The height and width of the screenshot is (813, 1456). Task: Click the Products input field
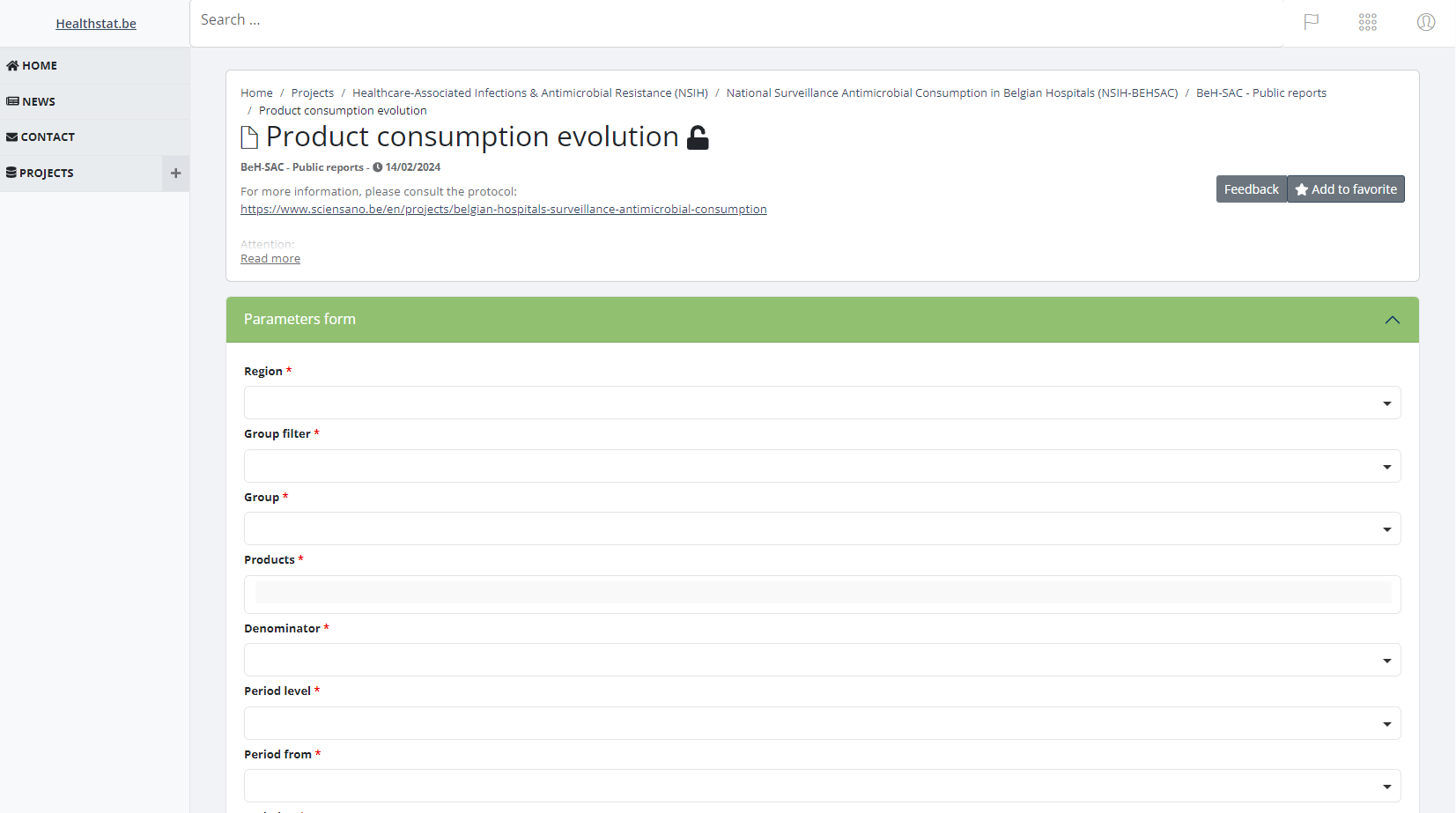(x=822, y=594)
